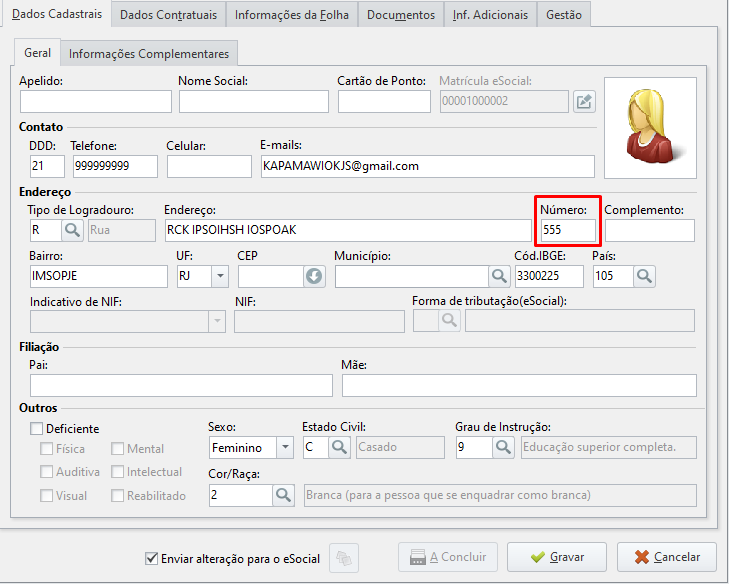Open the Tipo de Logradouro search magnifier

pos(73,230)
